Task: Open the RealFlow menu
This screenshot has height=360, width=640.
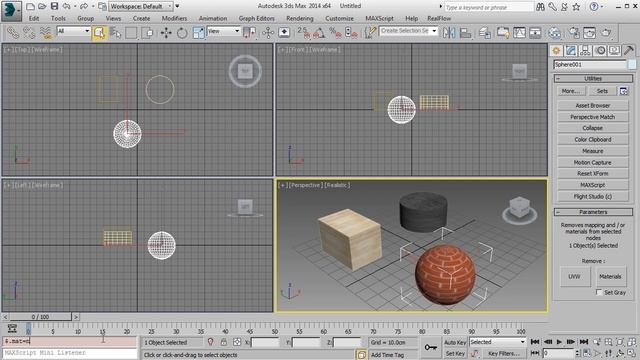Action: pos(439,18)
